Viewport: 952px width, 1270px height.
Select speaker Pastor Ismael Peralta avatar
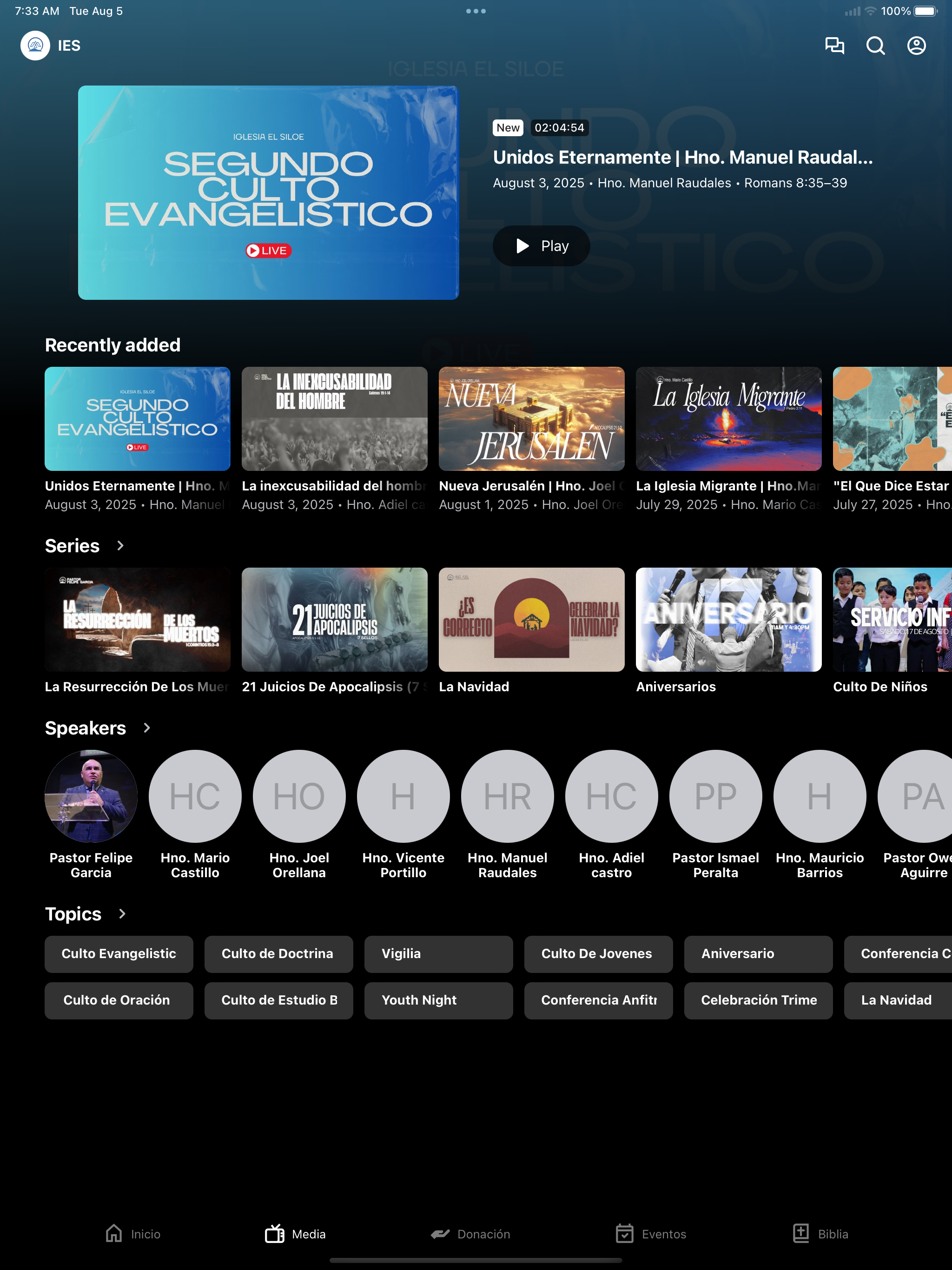716,796
